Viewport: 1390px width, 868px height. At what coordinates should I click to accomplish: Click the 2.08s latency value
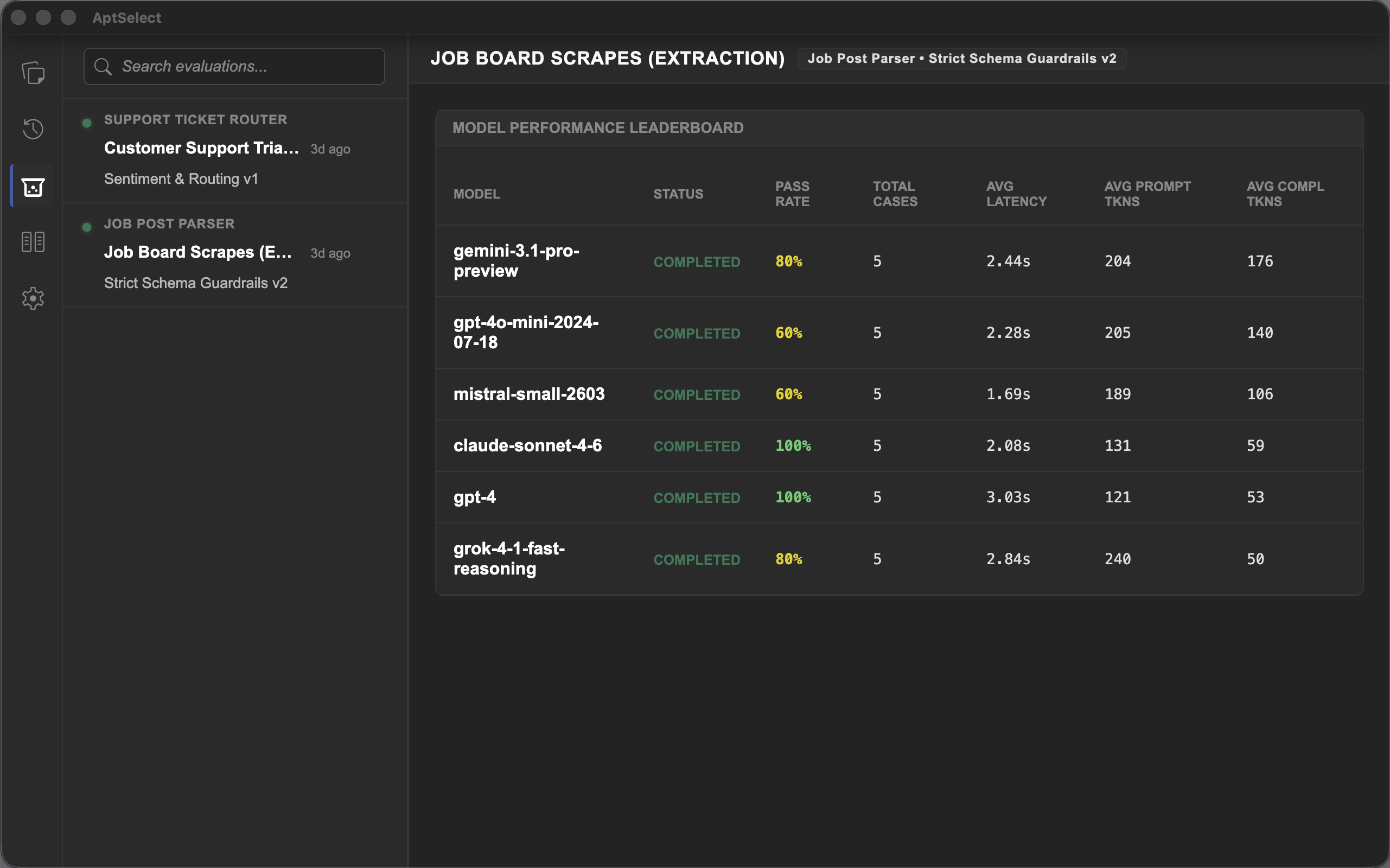point(1008,445)
